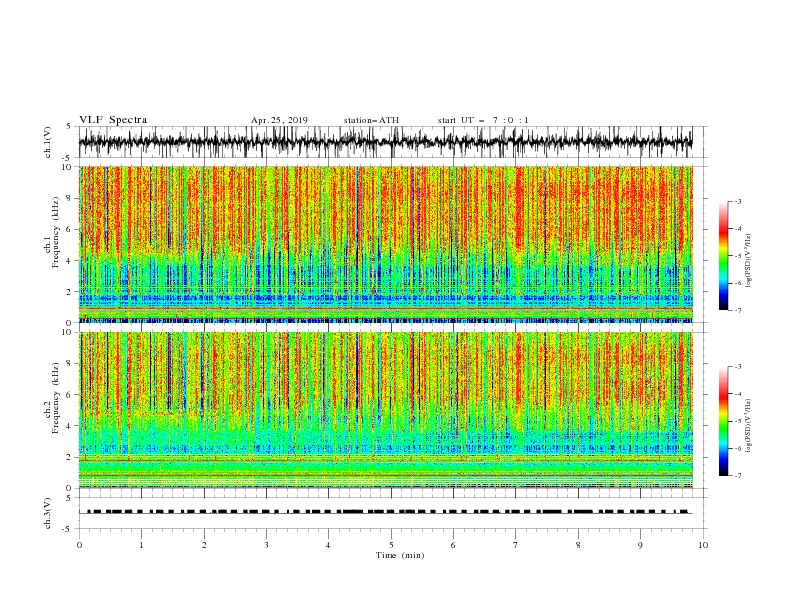Click the "2" kHz tick on ch.2 spectrogram

pyautogui.click(x=69, y=457)
